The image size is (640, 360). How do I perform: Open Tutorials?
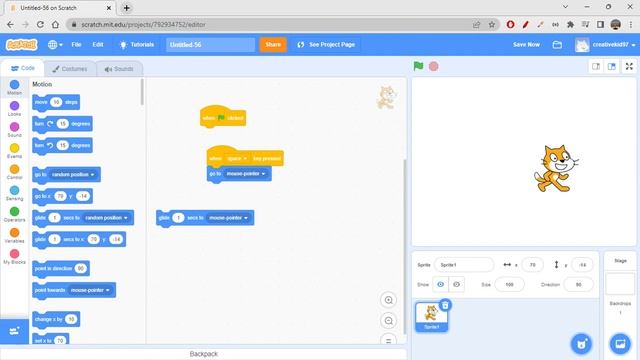137,44
